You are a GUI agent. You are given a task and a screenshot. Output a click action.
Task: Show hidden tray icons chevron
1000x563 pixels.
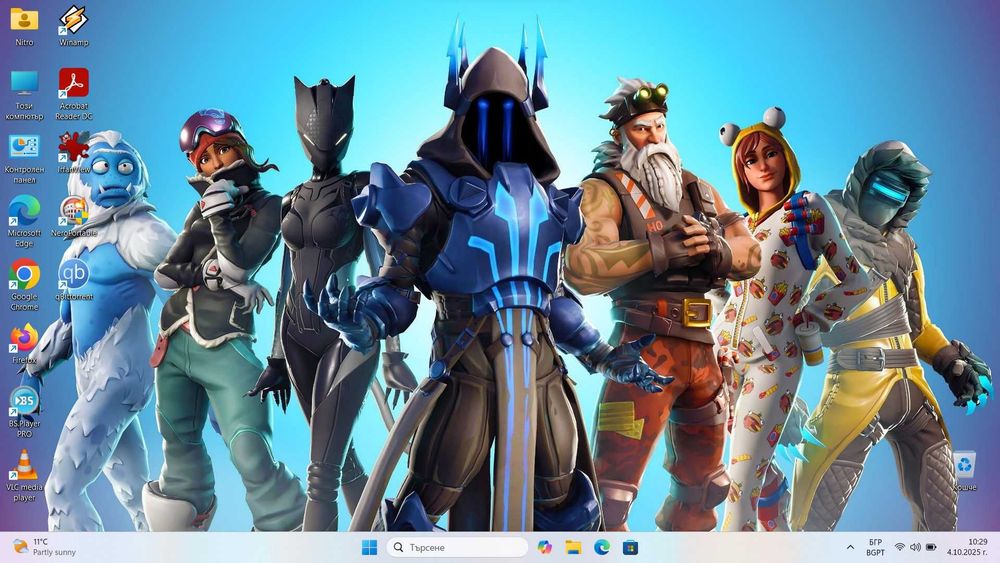pos(850,547)
